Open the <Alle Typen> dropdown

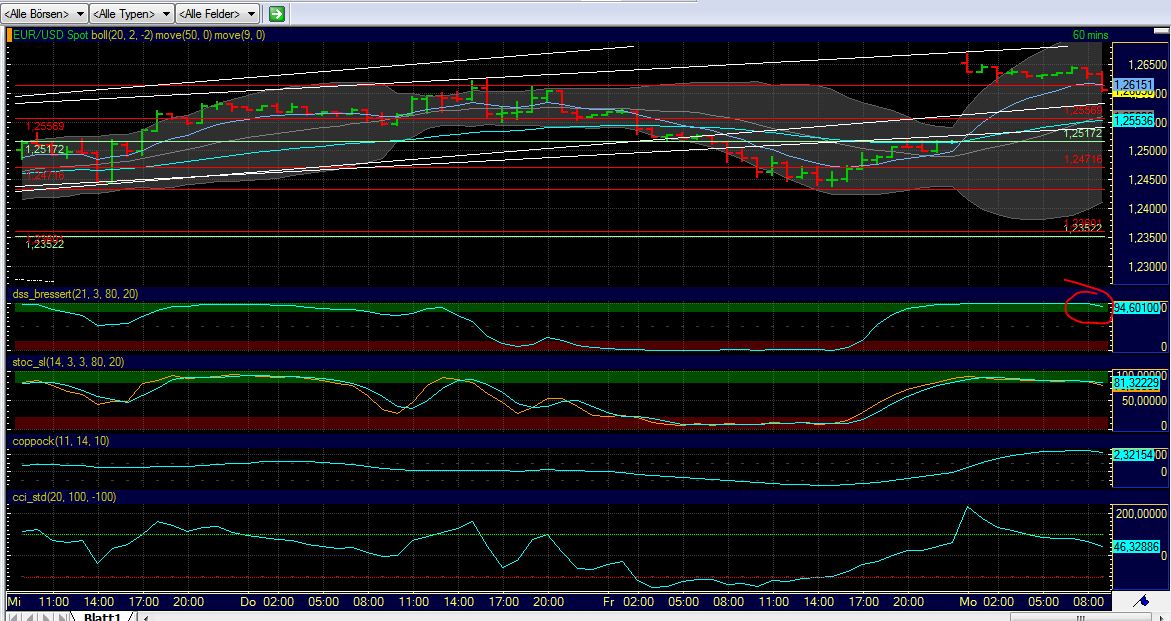click(x=131, y=13)
